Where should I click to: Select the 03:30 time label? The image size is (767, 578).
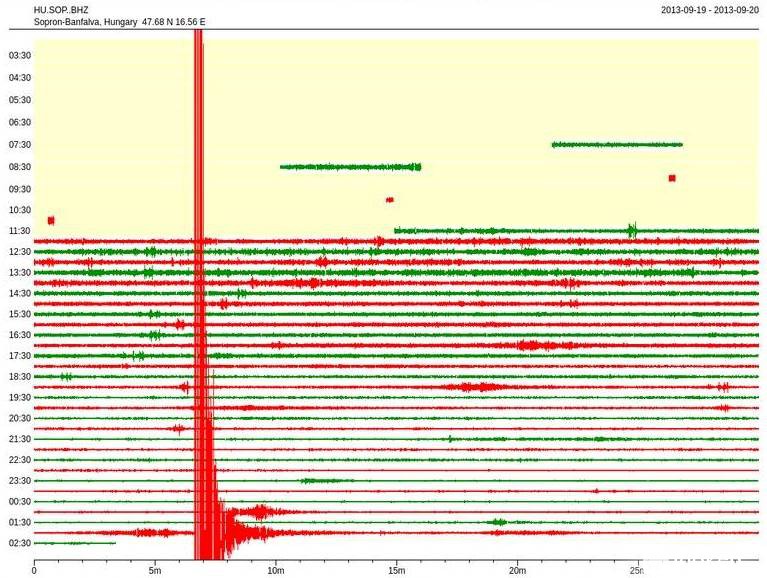point(20,55)
